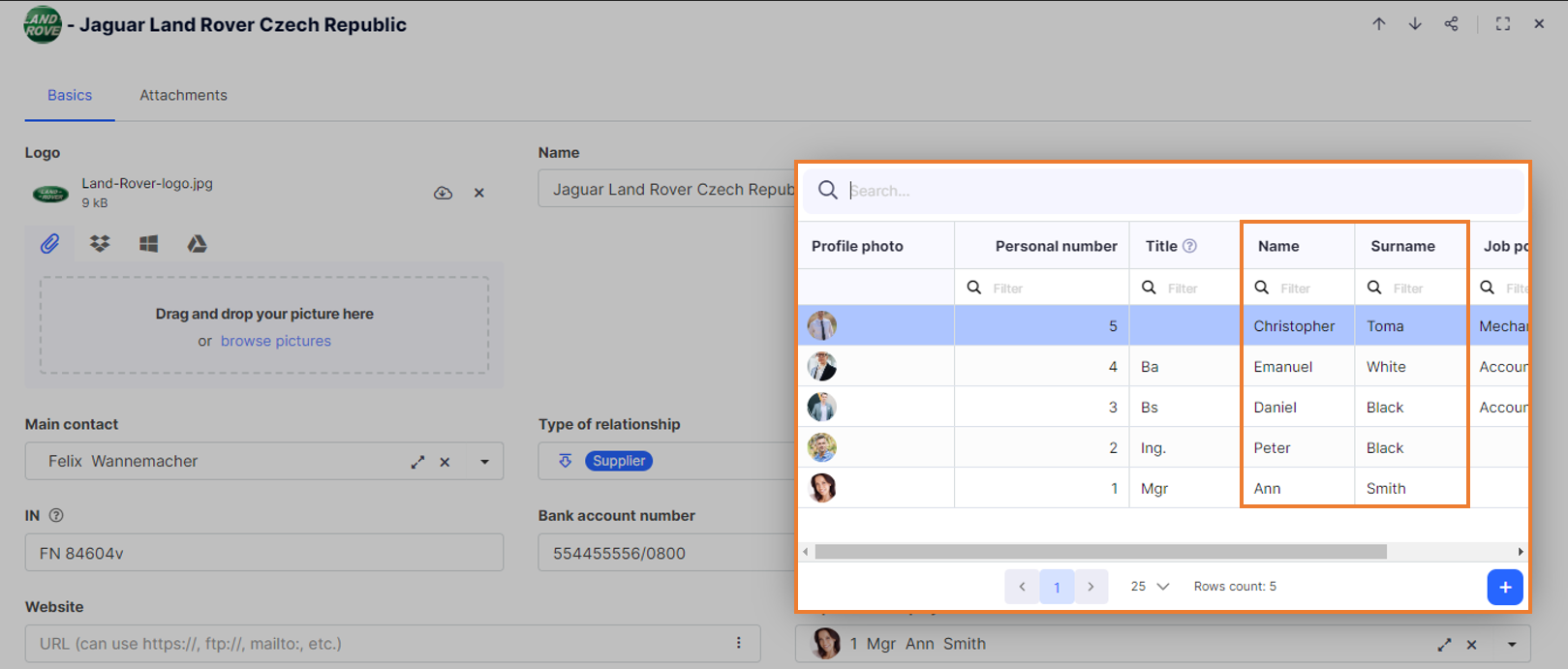Click the scrollbar's right arrow
Image resolution: width=1568 pixels, height=669 pixels.
(1521, 552)
